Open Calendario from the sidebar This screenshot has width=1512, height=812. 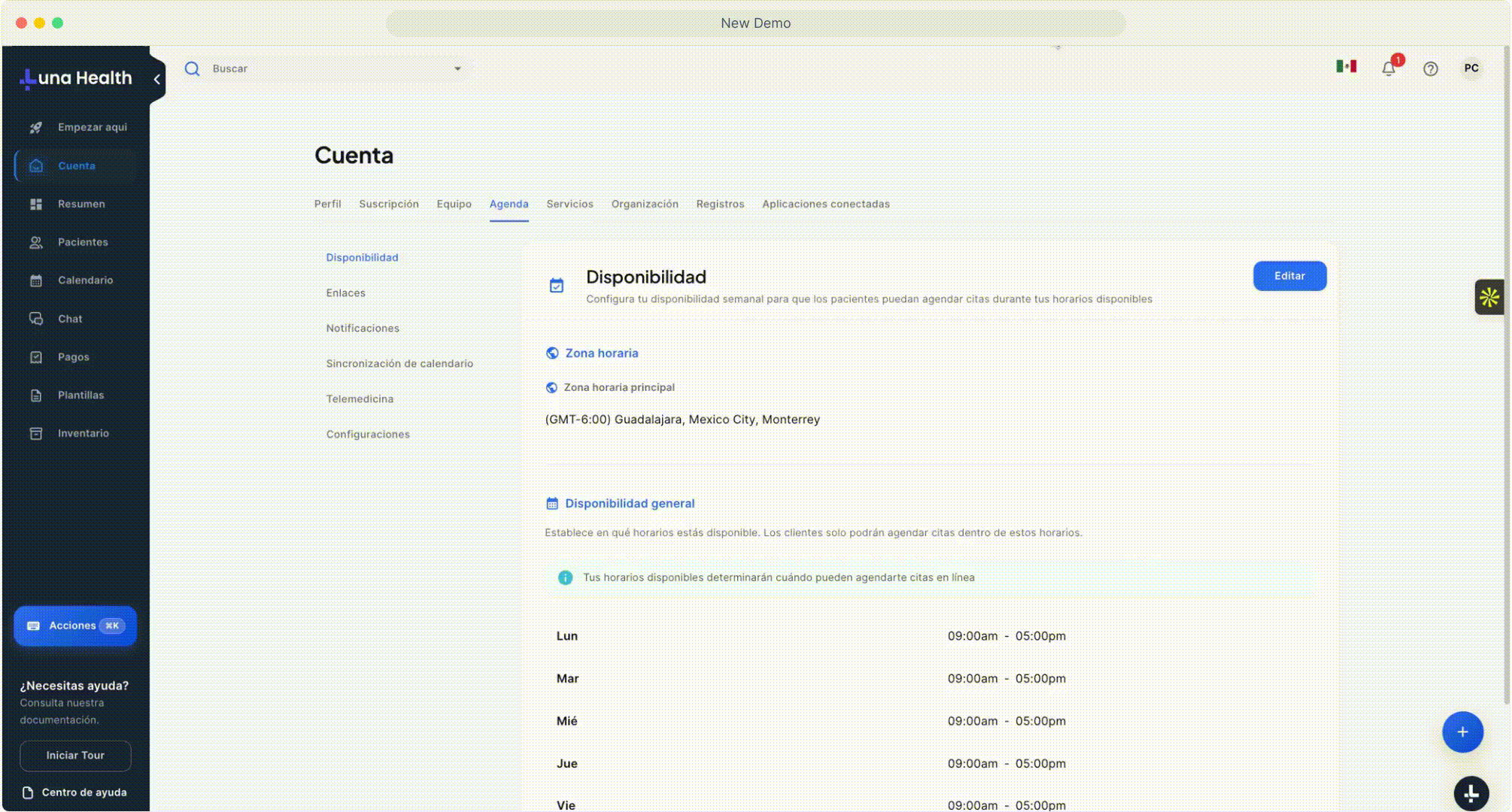(x=85, y=280)
